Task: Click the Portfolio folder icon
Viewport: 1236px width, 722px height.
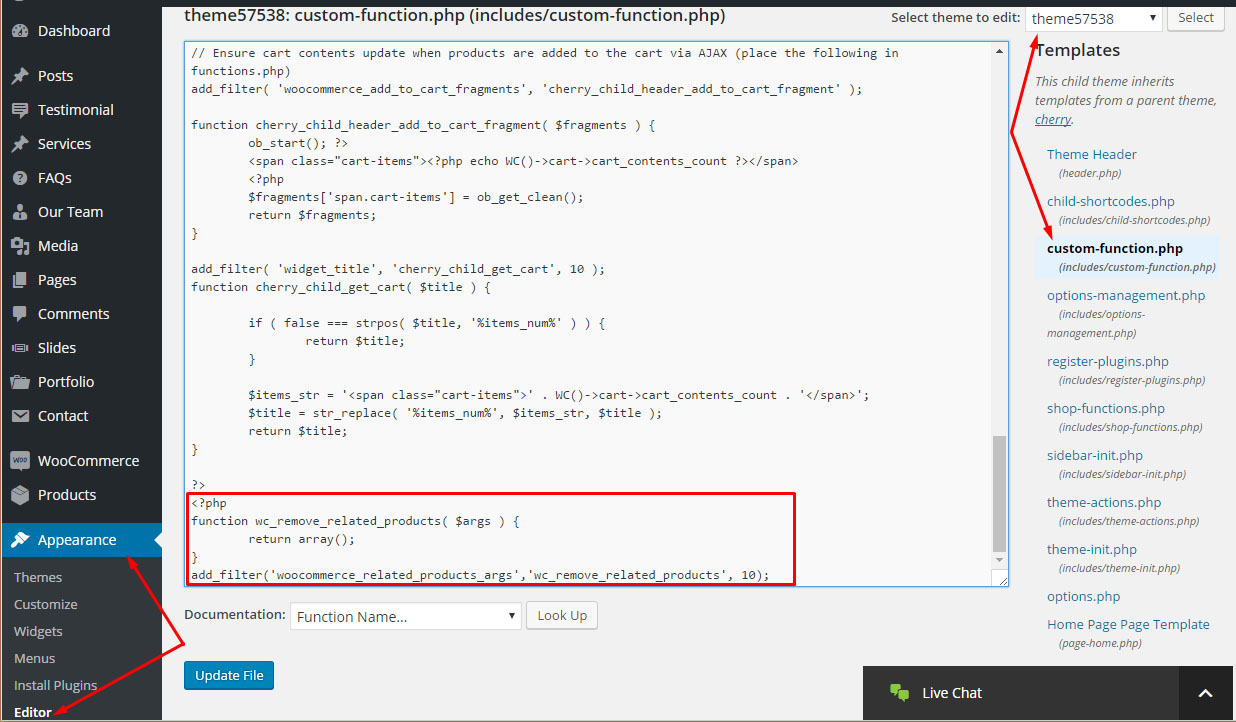Action: (19, 382)
